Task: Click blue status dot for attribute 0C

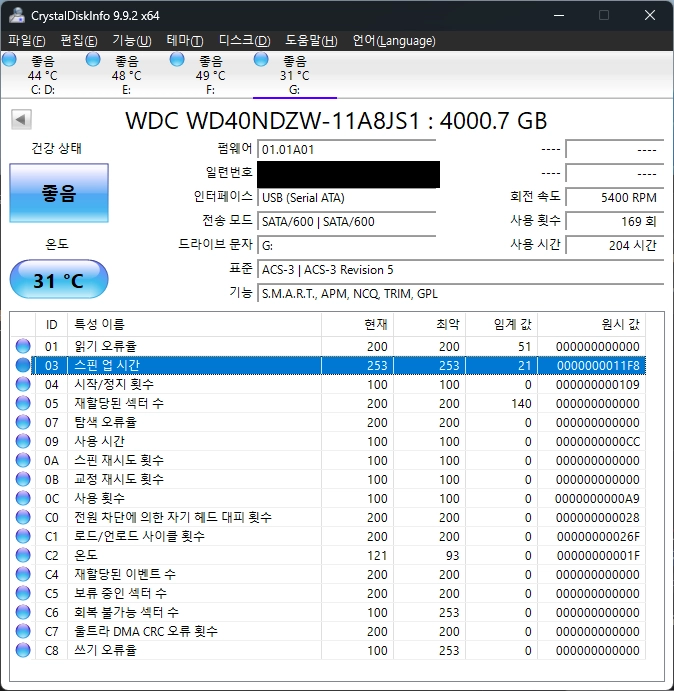Action: click(23, 498)
